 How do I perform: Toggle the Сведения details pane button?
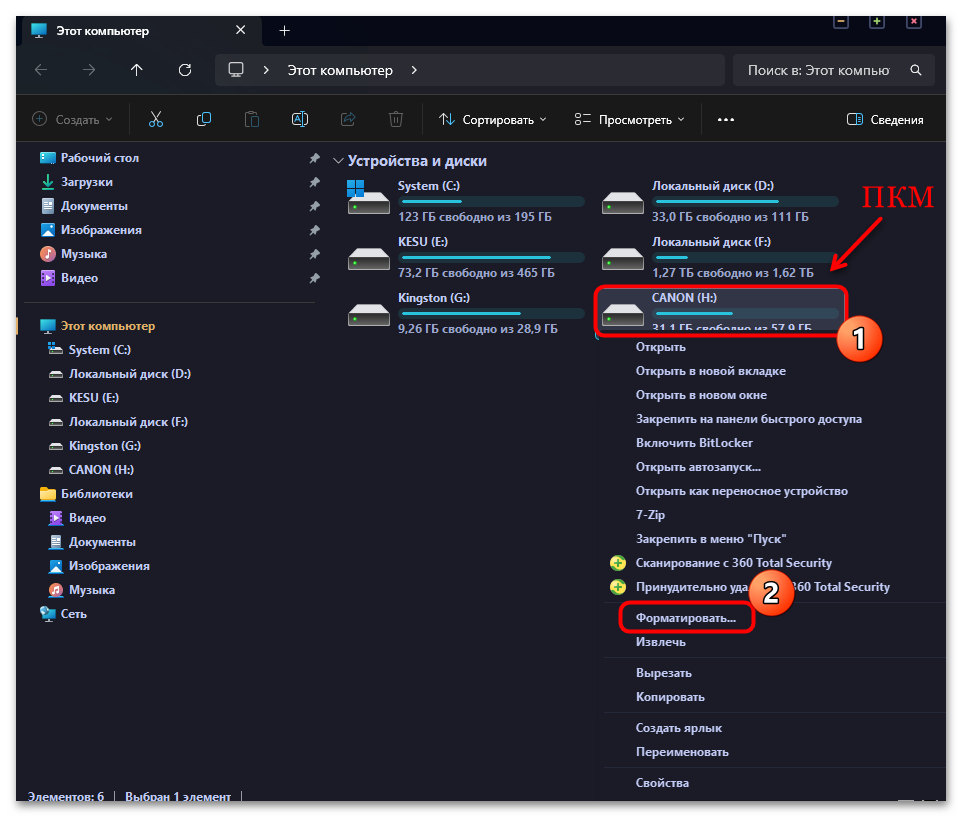coord(885,120)
